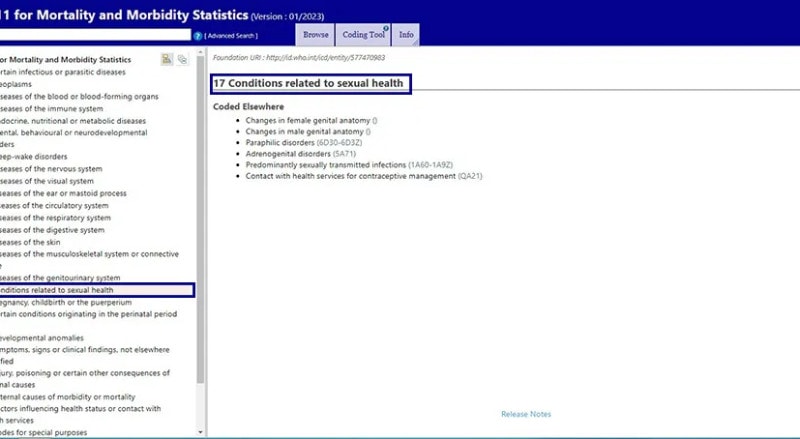Image resolution: width=800 pixels, height=439 pixels.
Task: Click the blue search help icon
Action: tap(198, 35)
